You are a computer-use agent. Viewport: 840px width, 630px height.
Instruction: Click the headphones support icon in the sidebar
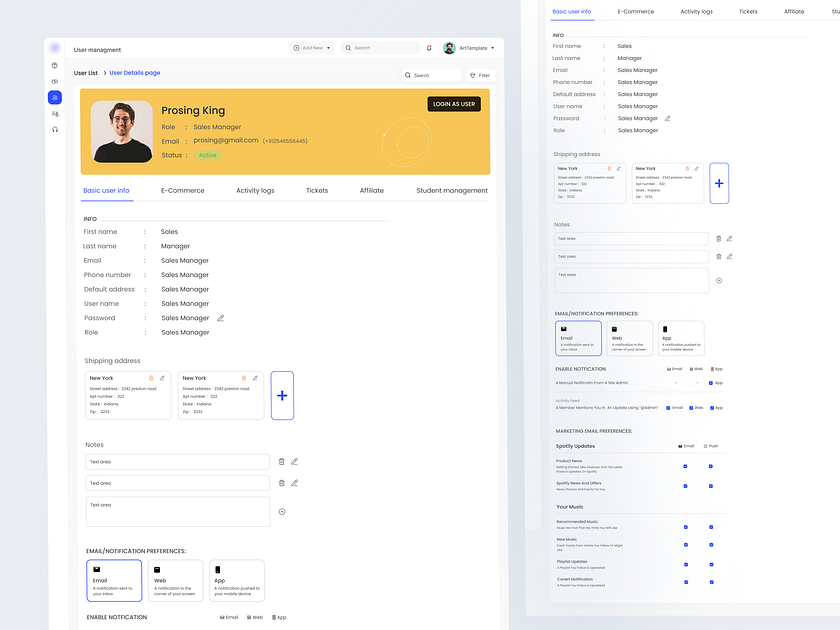tap(55, 129)
